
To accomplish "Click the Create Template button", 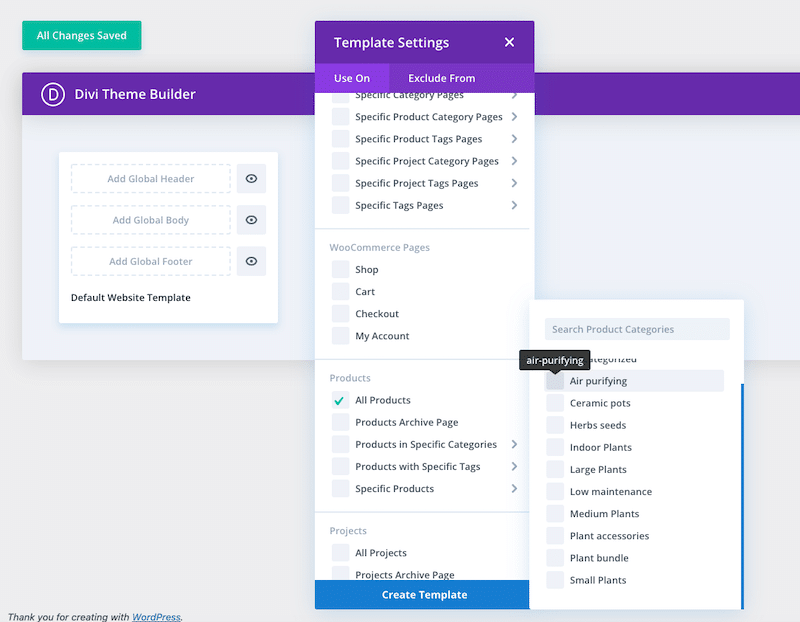I will 422,594.
